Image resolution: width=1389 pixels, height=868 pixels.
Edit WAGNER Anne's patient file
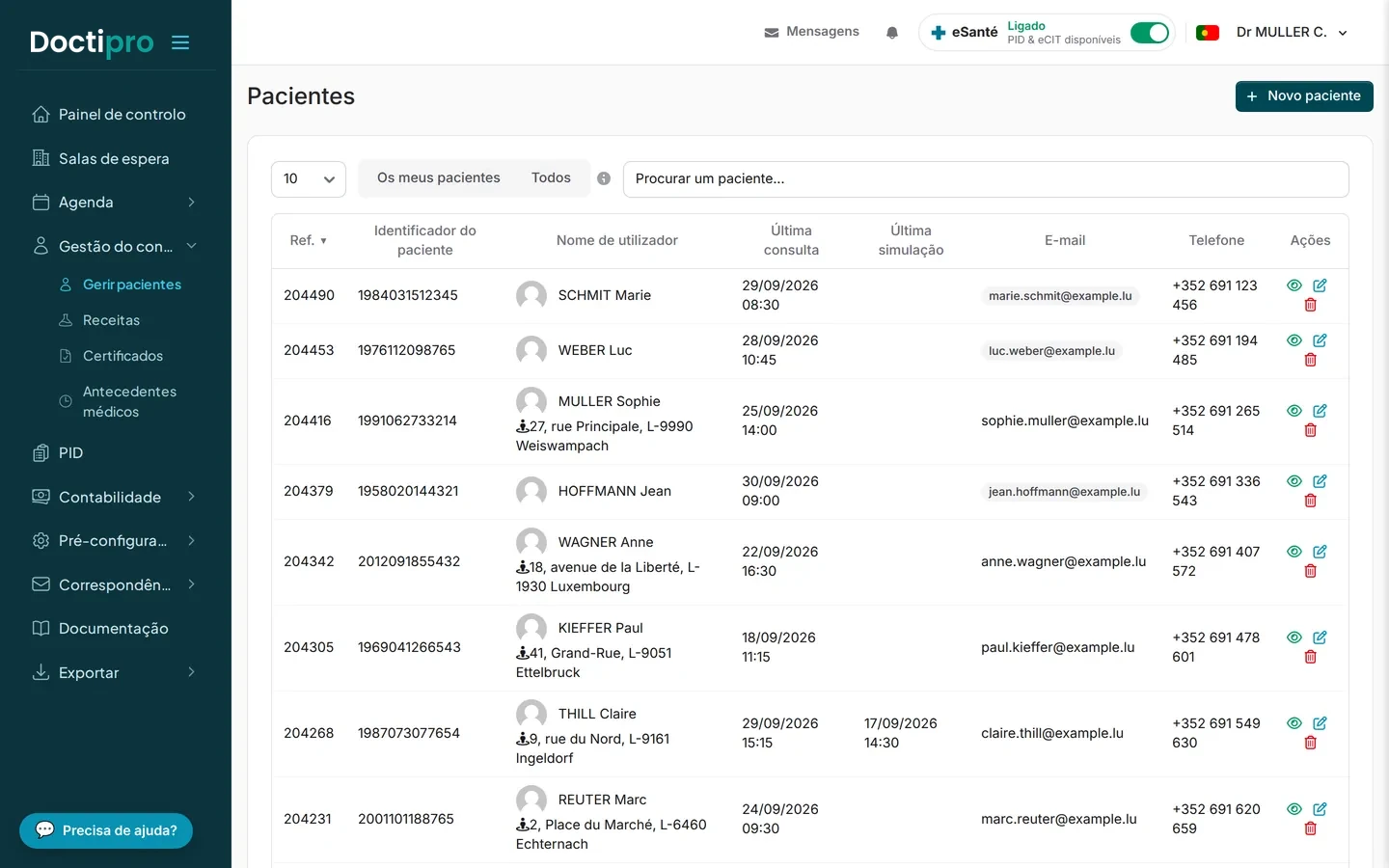pos(1320,552)
